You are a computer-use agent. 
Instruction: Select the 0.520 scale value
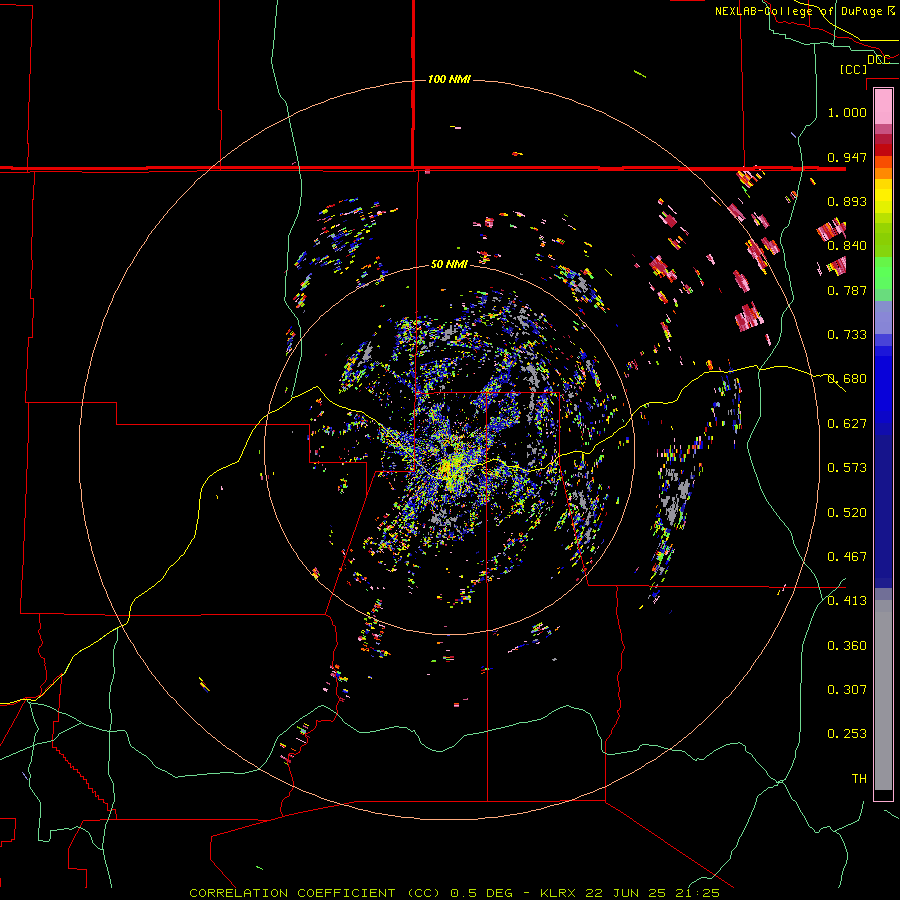point(847,513)
